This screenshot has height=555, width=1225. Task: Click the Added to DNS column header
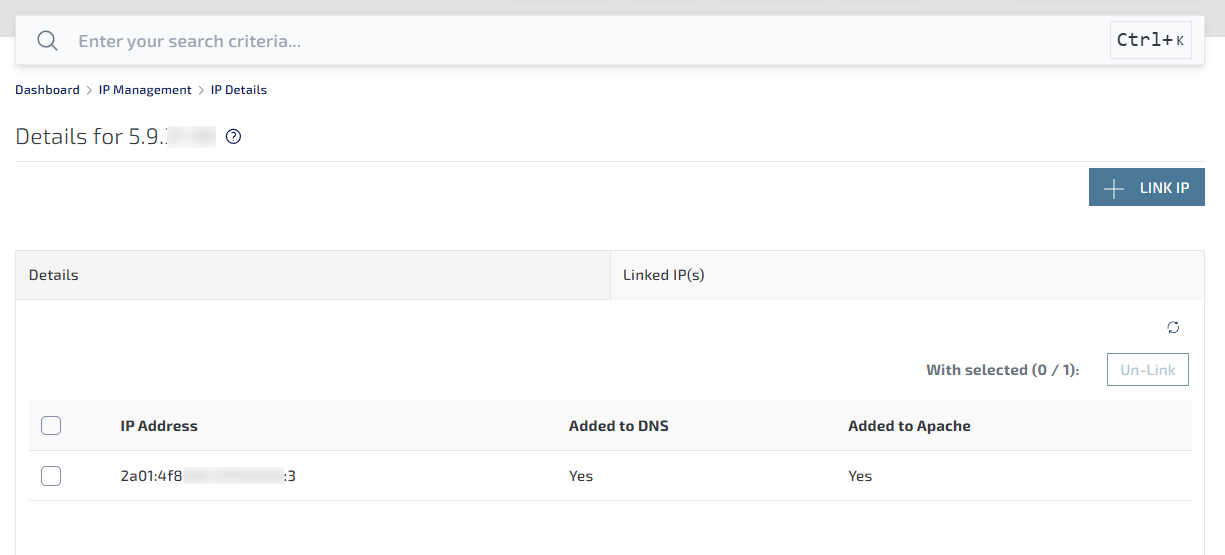618,426
